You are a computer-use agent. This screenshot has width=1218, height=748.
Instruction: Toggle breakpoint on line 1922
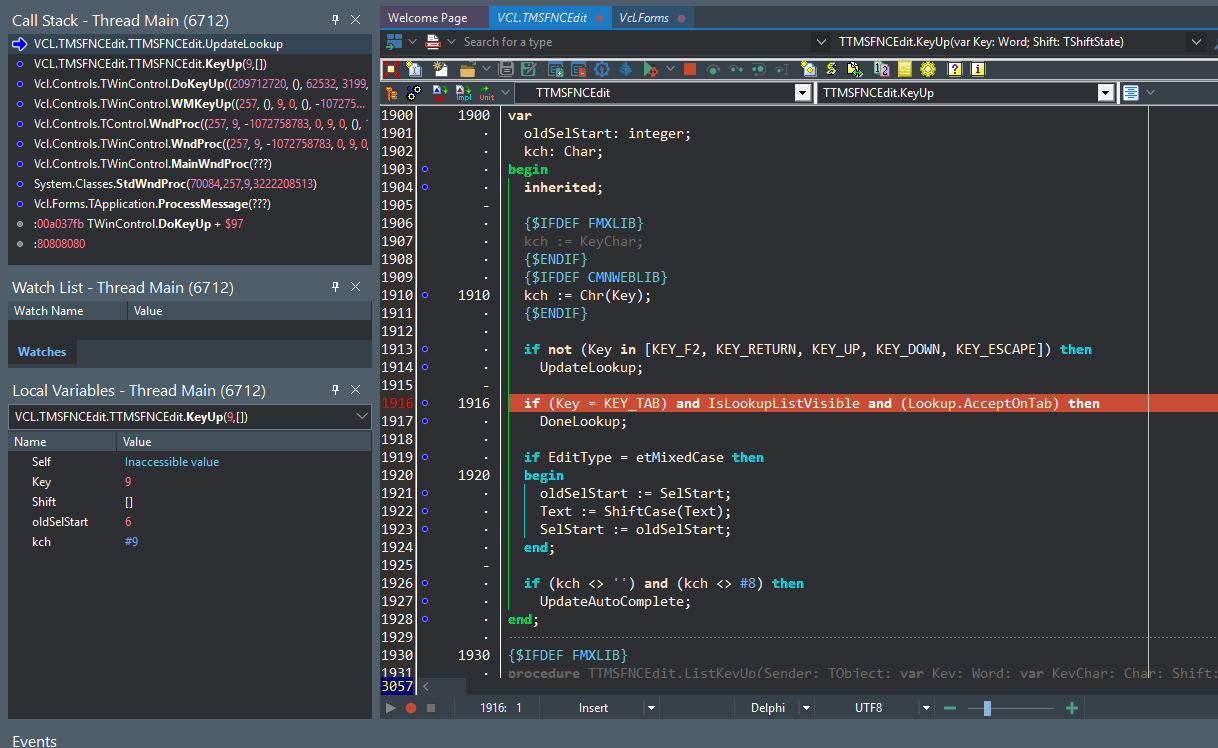click(x=425, y=511)
